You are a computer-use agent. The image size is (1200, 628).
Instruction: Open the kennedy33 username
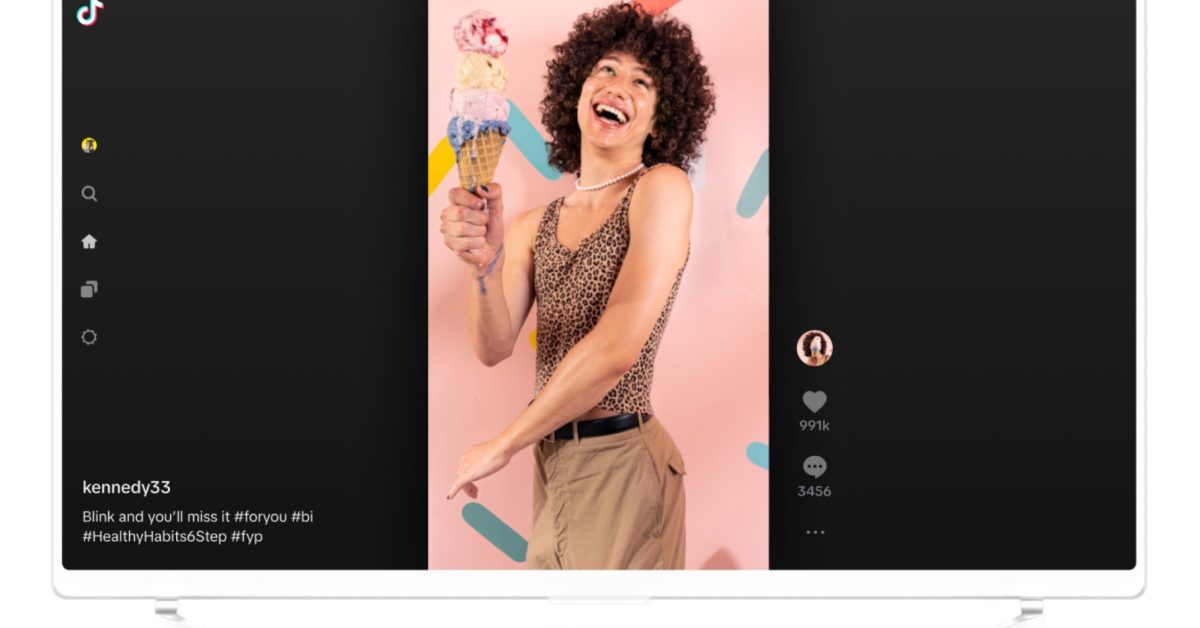click(x=126, y=488)
